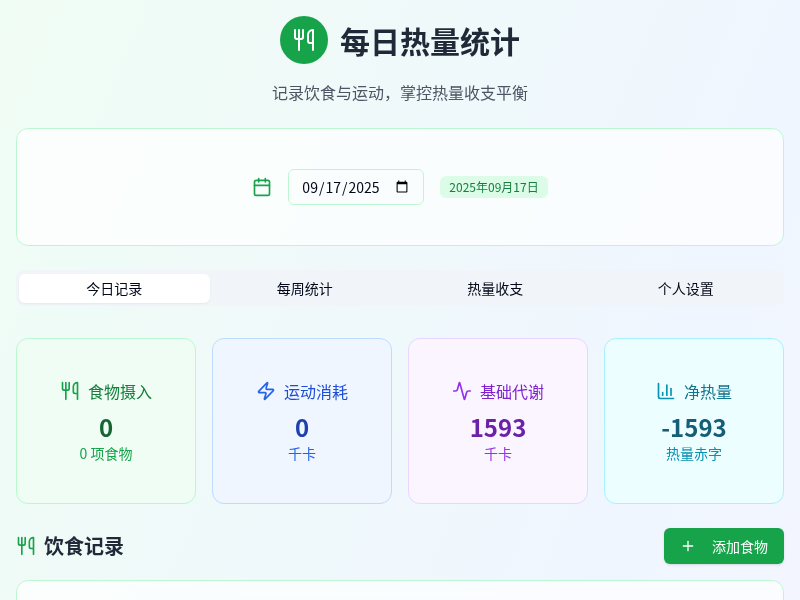Open the 热量收支 tab
This screenshot has width=800, height=600.
point(495,289)
